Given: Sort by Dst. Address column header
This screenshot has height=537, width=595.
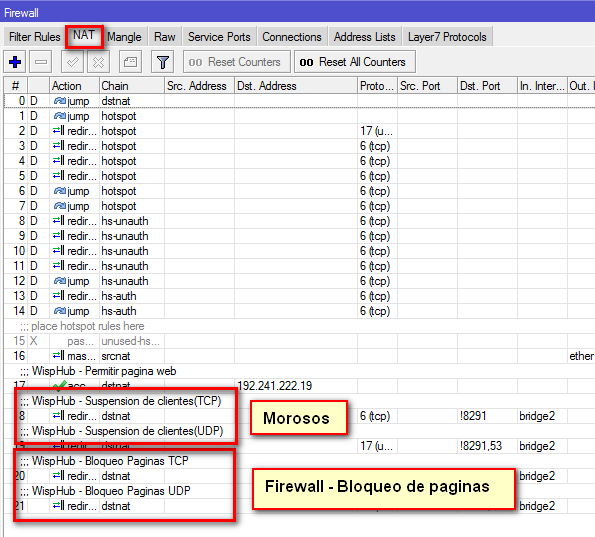Looking at the screenshot, I should coord(296,86).
